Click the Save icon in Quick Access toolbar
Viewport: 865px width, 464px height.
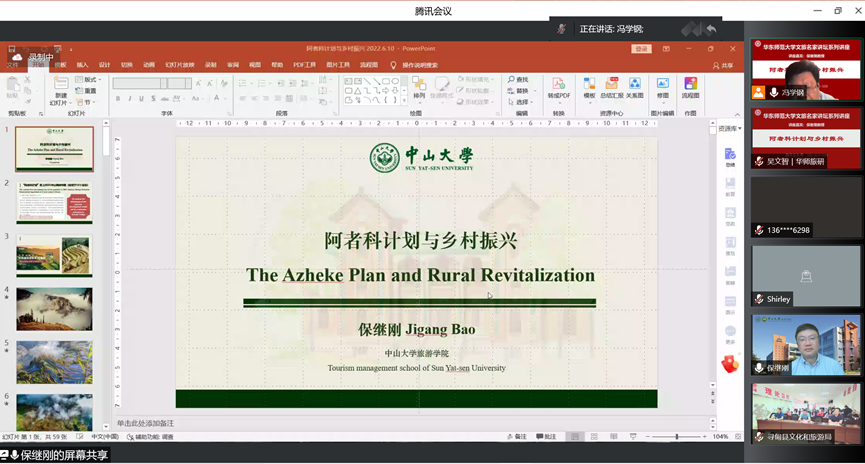(12, 49)
